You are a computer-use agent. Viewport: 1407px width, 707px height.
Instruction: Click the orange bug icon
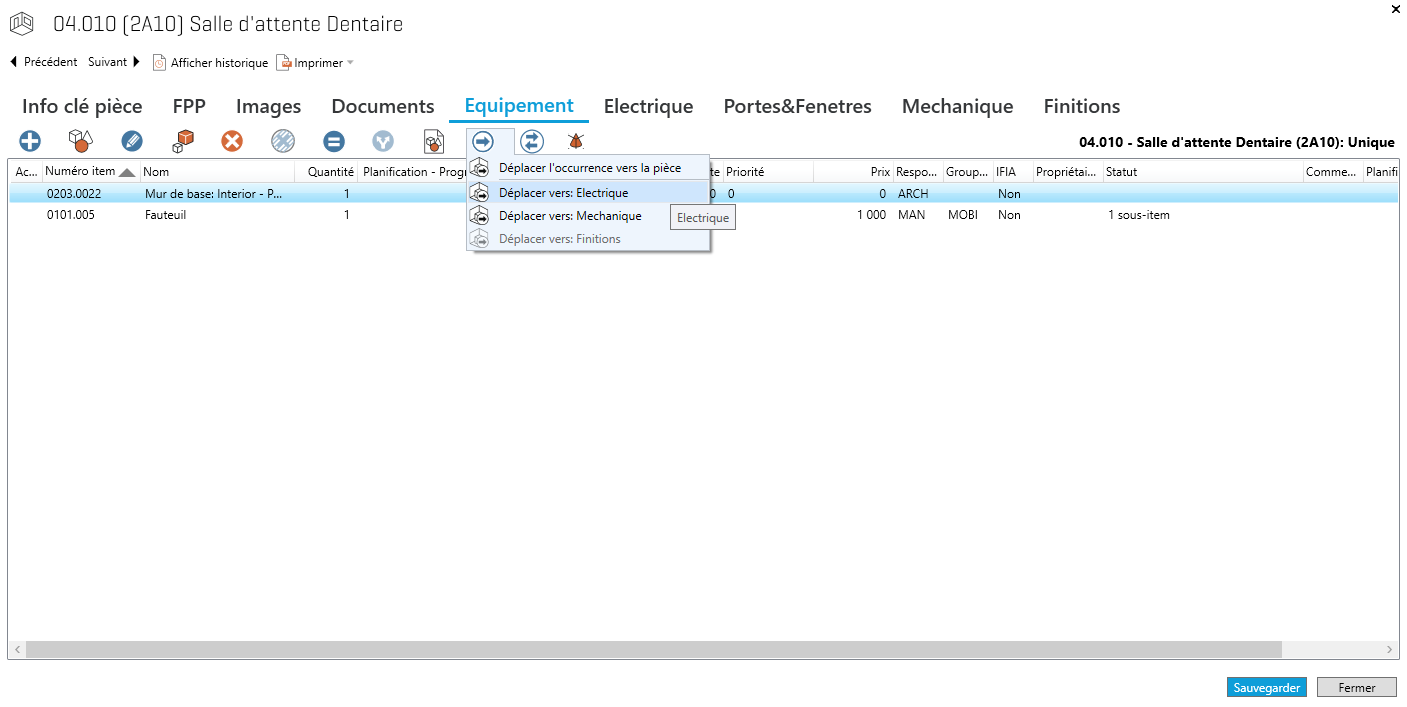click(576, 142)
